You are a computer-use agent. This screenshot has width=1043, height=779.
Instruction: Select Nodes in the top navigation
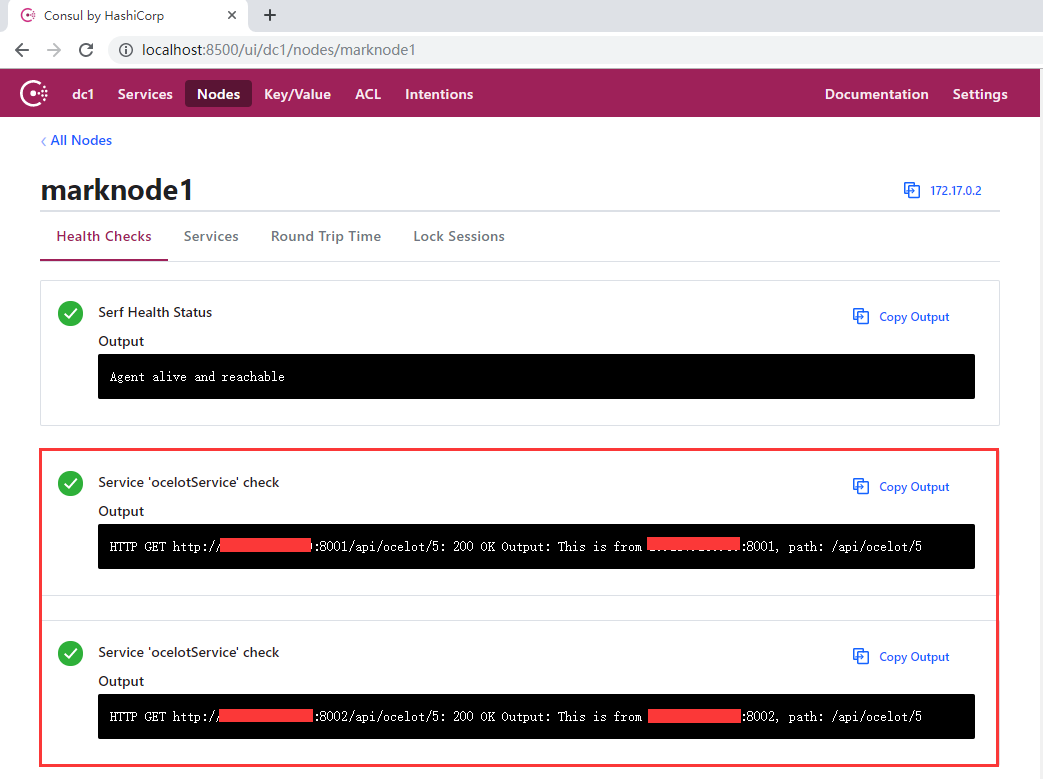(x=218, y=94)
